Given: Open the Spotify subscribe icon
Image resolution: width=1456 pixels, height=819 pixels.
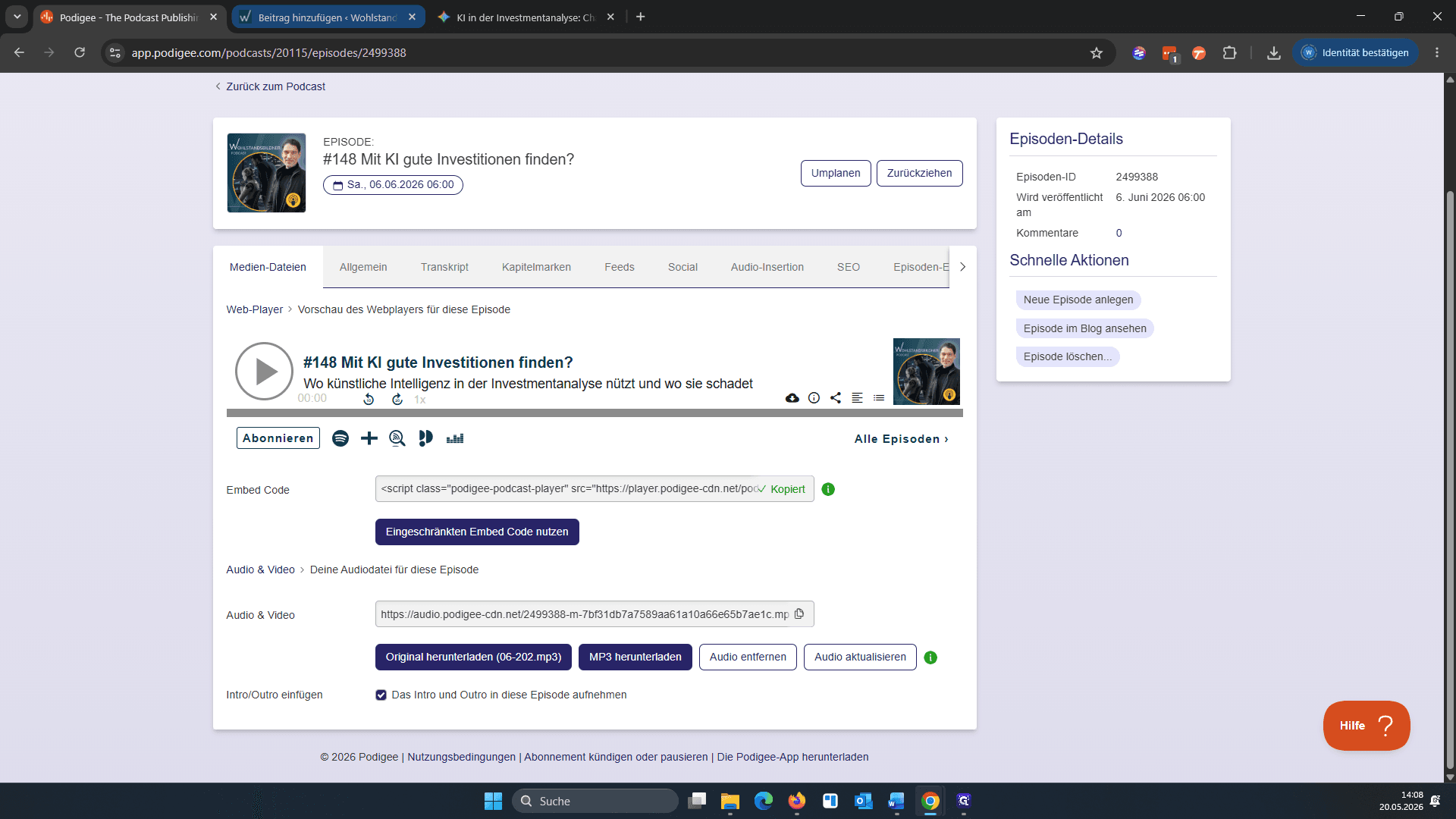Looking at the screenshot, I should (340, 438).
